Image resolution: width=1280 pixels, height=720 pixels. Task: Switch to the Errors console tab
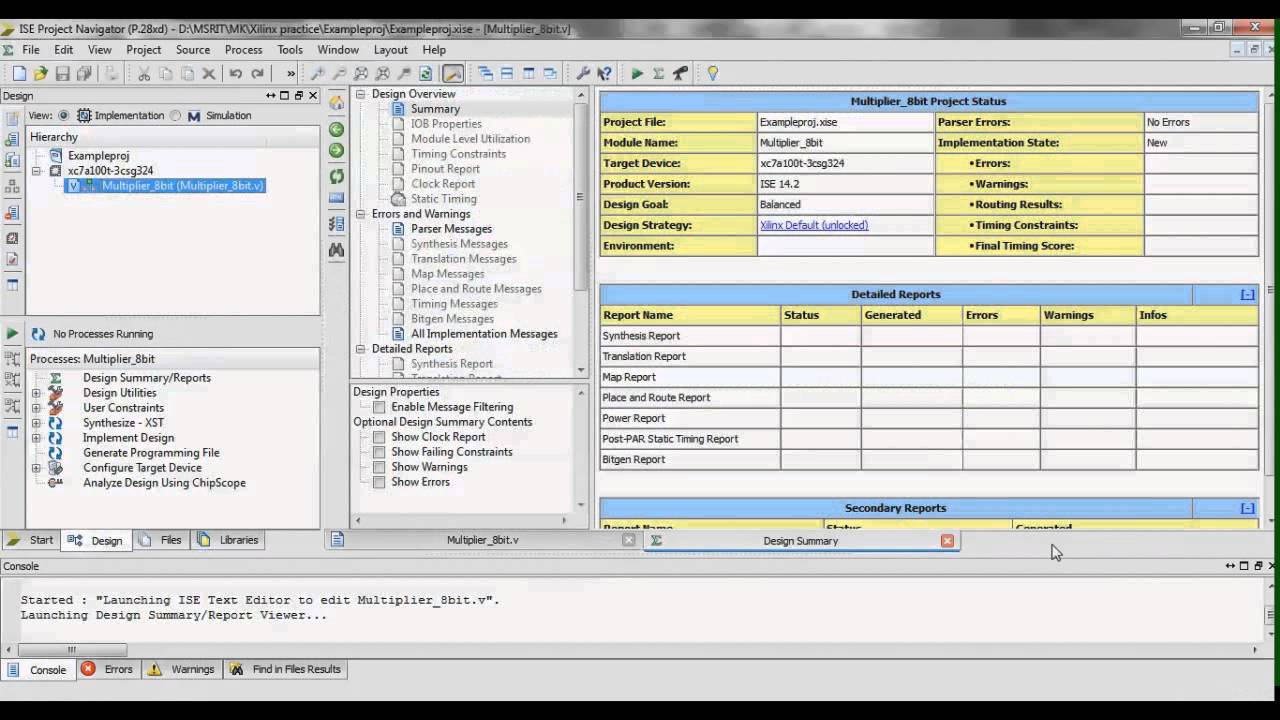(x=107, y=669)
